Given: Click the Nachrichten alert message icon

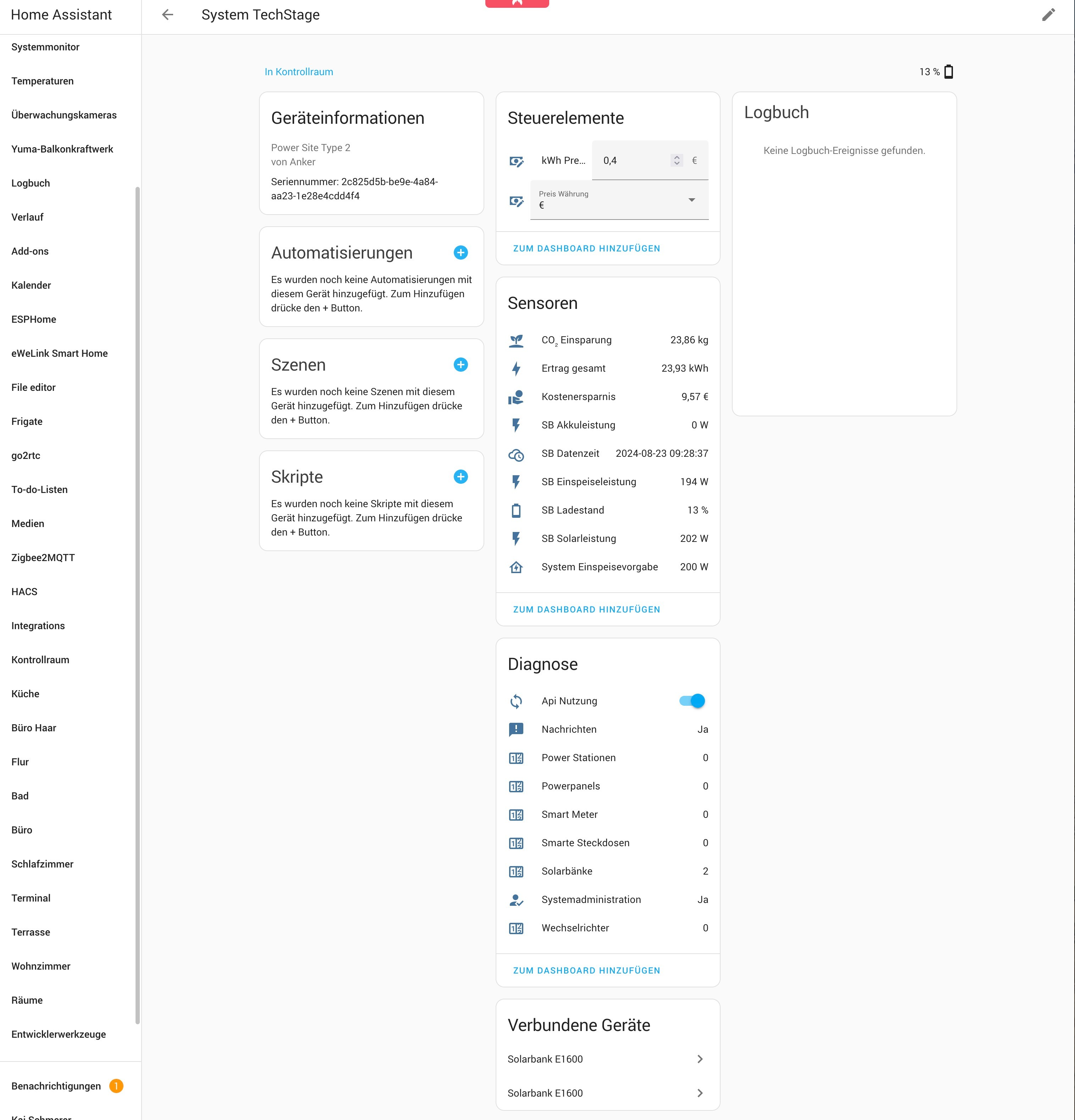Looking at the screenshot, I should click(x=516, y=730).
